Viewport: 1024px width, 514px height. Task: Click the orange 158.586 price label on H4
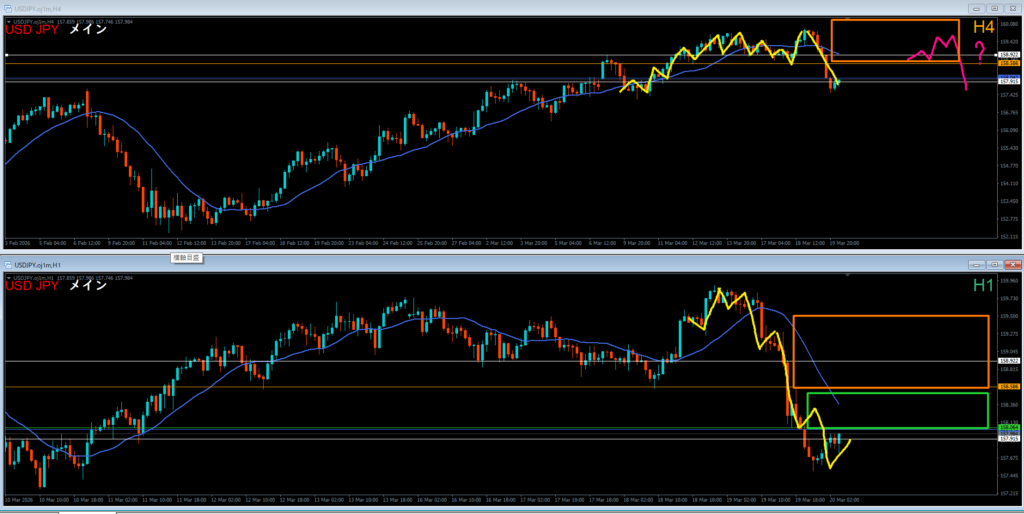point(1009,63)
